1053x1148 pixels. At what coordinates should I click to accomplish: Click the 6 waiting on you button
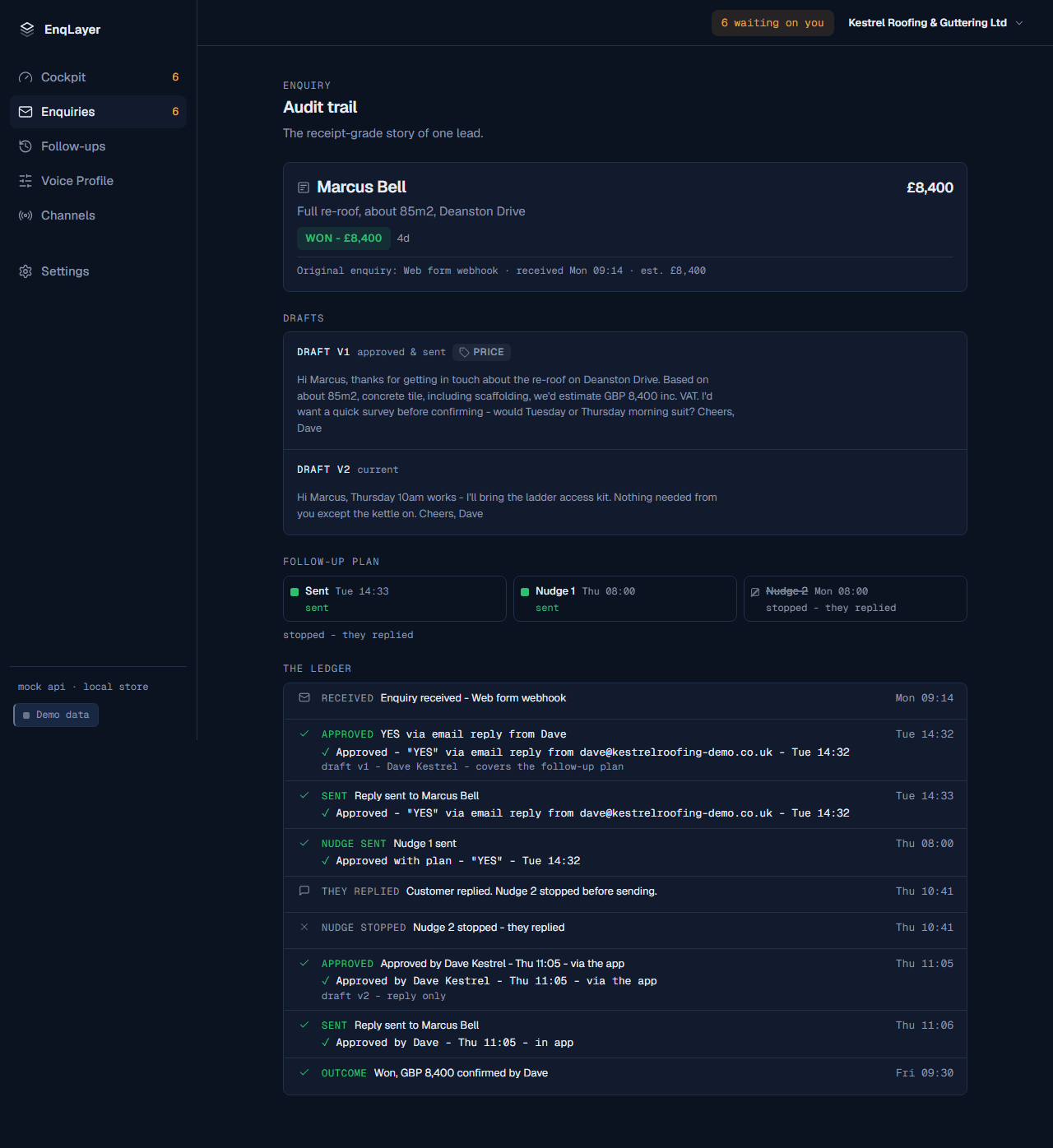click(772, 23)
